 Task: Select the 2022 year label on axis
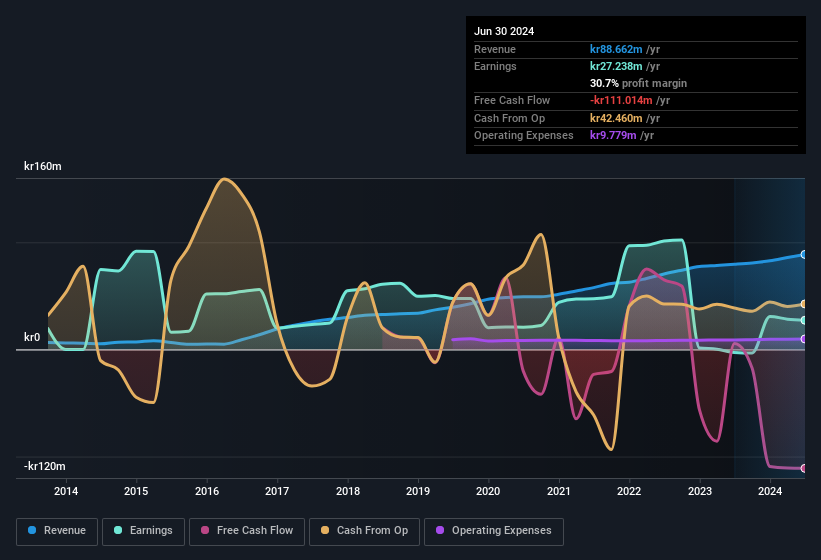(x=629, y=491)
